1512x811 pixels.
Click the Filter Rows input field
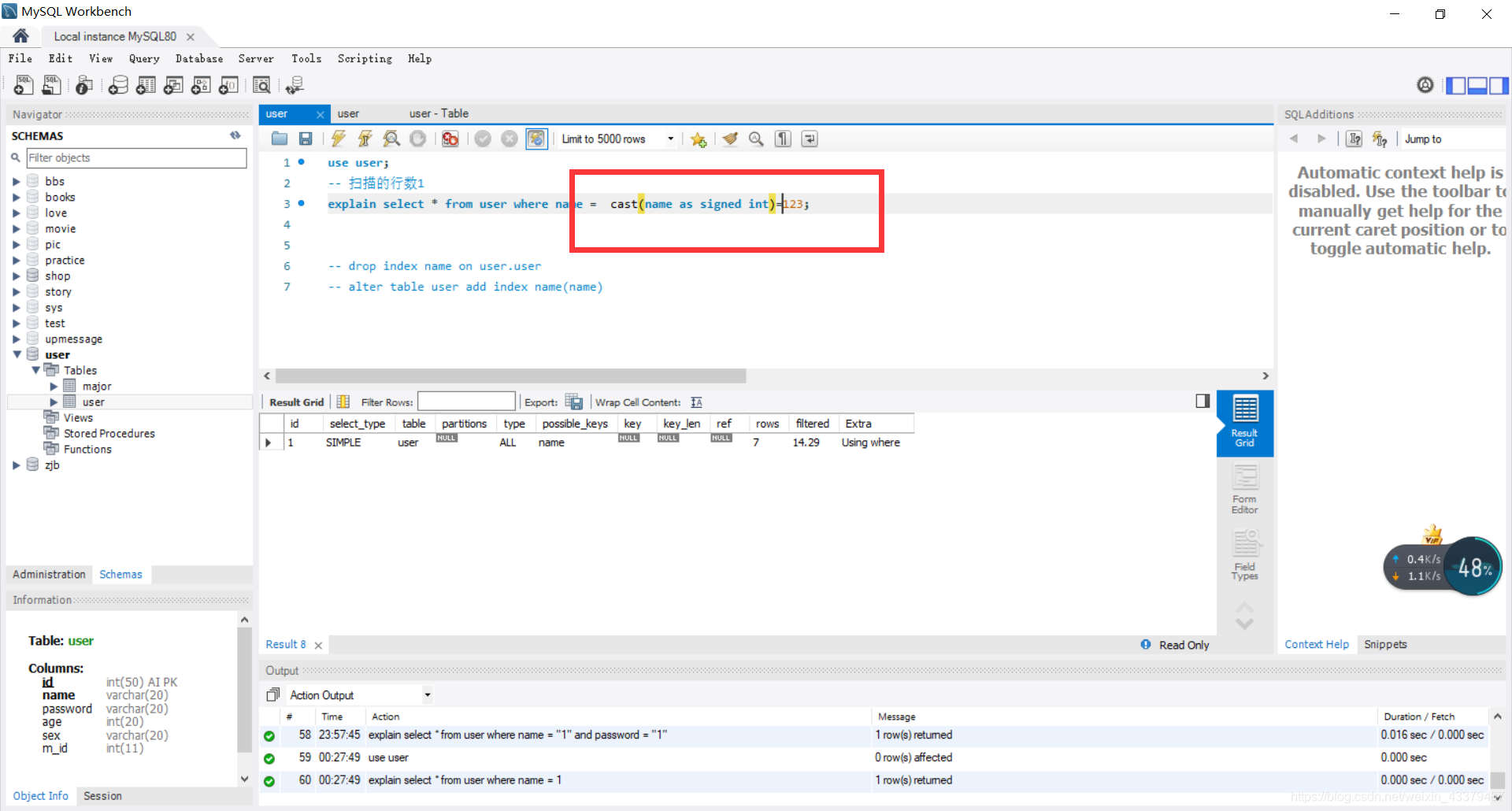click(x=466, y=402)
